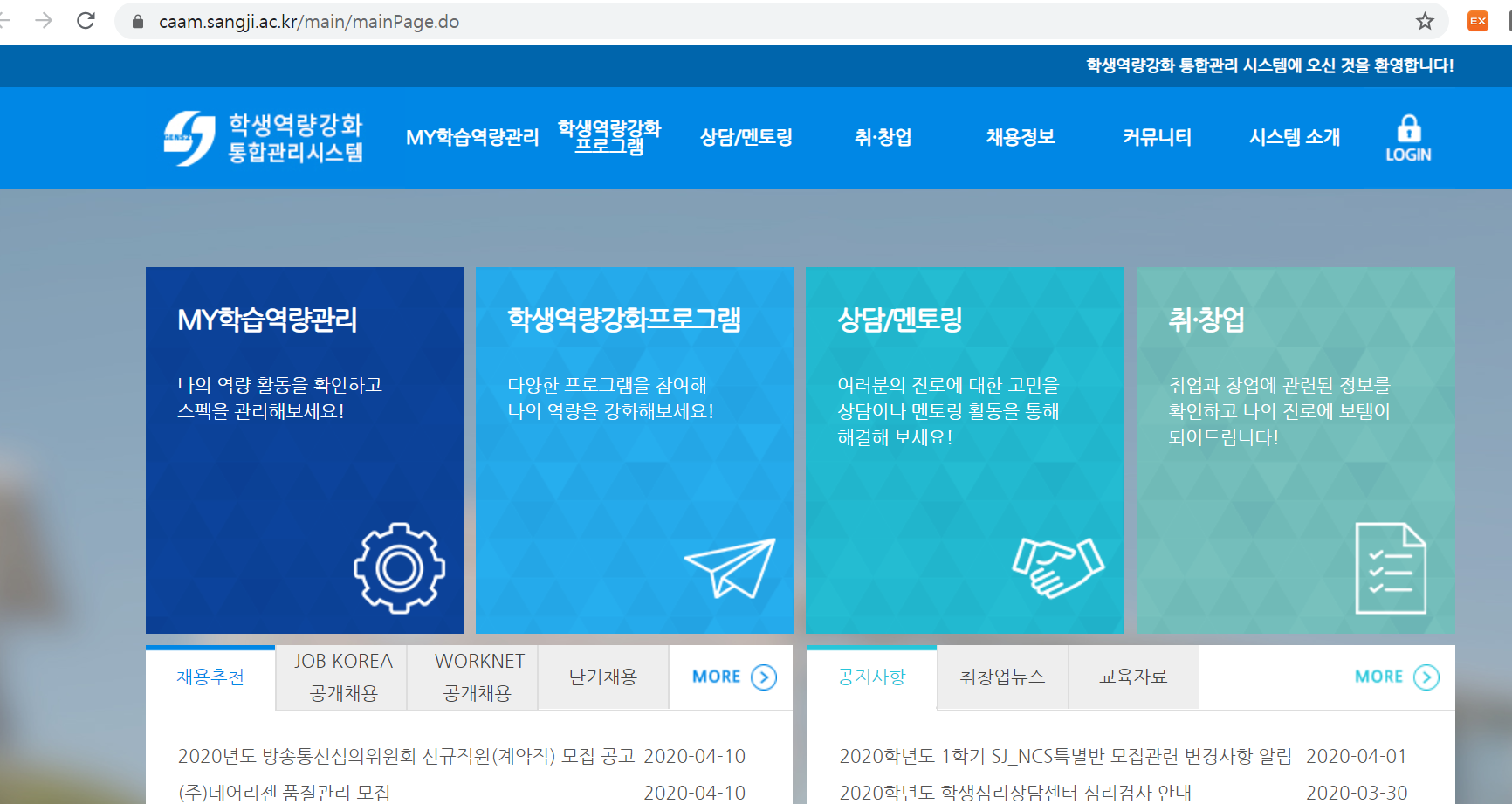Click the 상담/멘토링 card title

tap(900, 320)
